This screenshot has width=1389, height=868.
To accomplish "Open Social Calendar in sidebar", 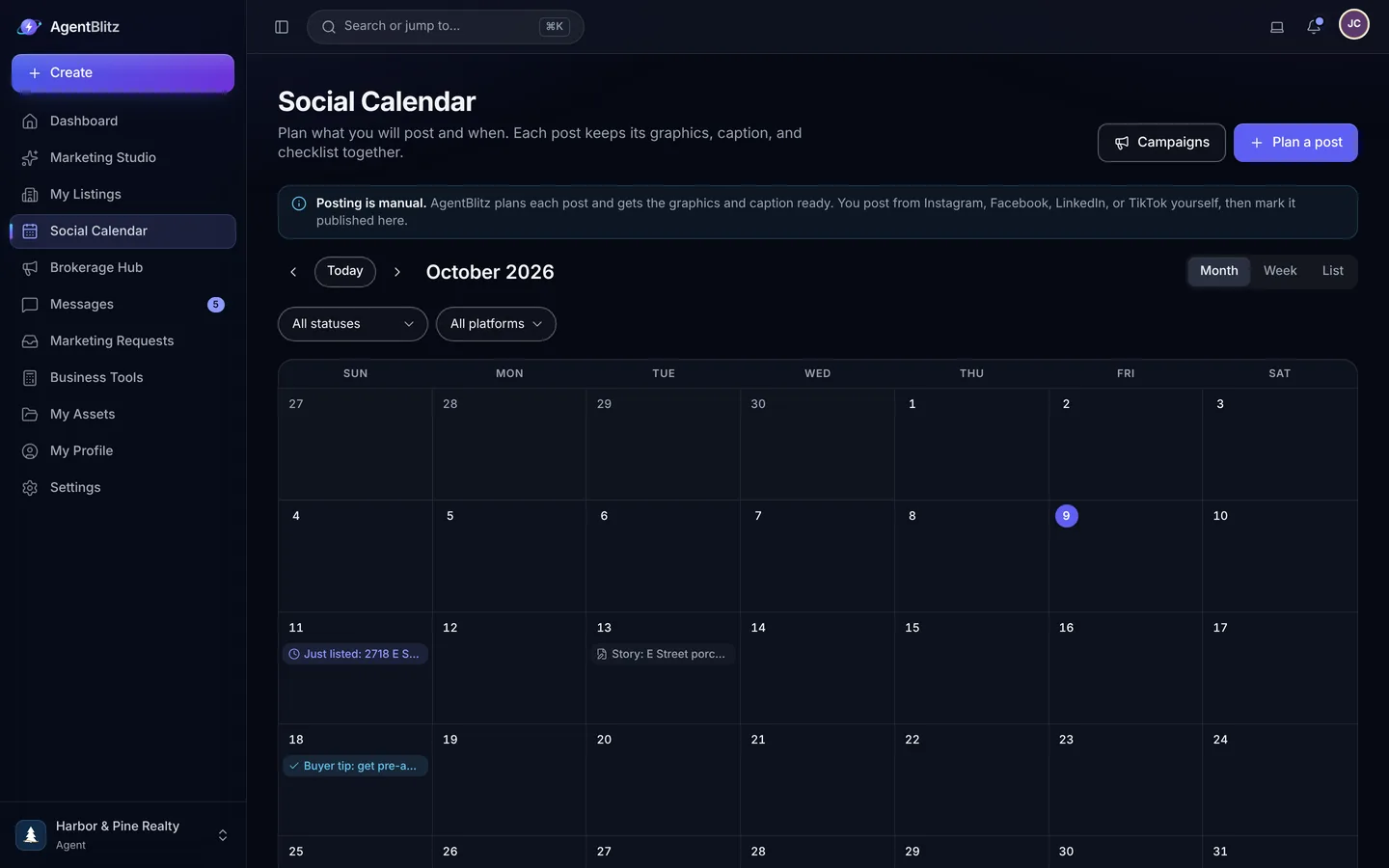I will tap(123, 231).
